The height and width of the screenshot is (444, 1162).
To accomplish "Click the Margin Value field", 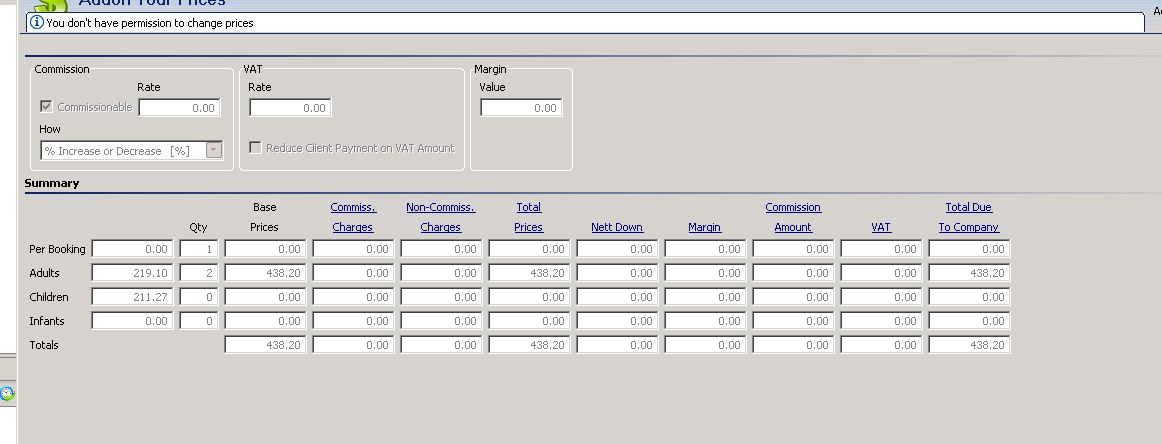I will pyautogui.click(x=521, y=107).
